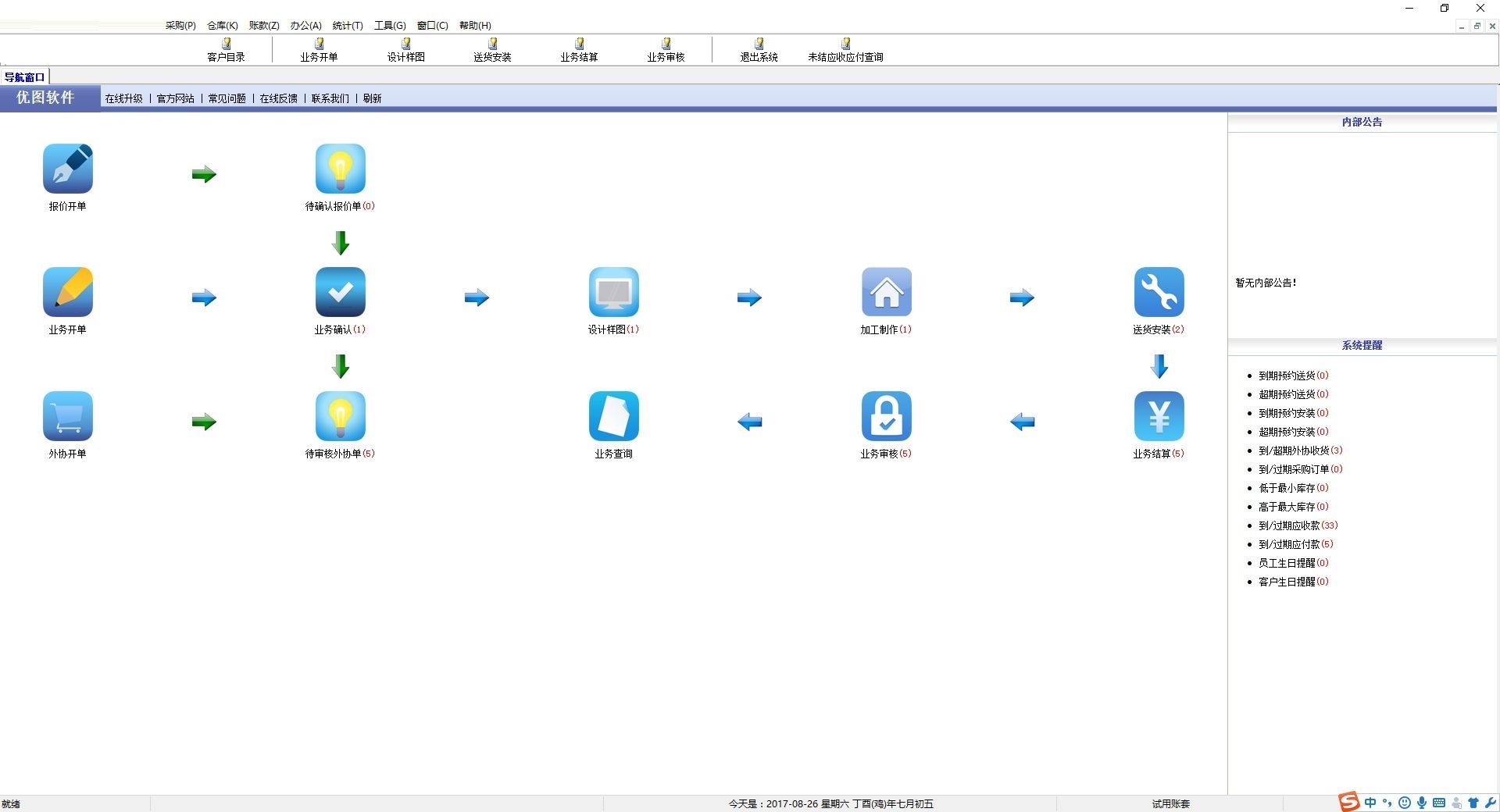This screenshot has height=812, width=1500.
Task: Open 低于最小库存 reminder
Action: click(x=1294, y=488)
